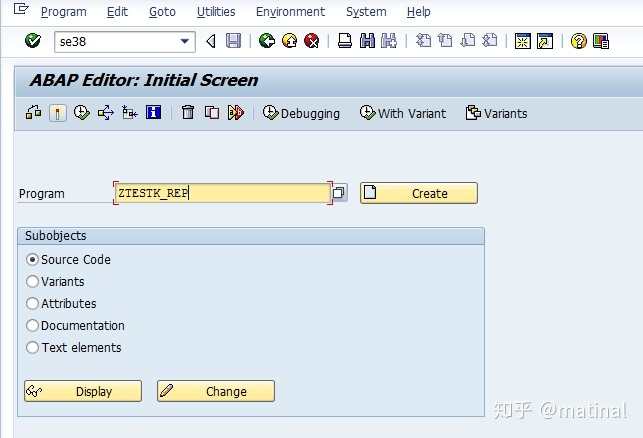
Task: Click the Find binoculars icon
Action: coord(367,41)
